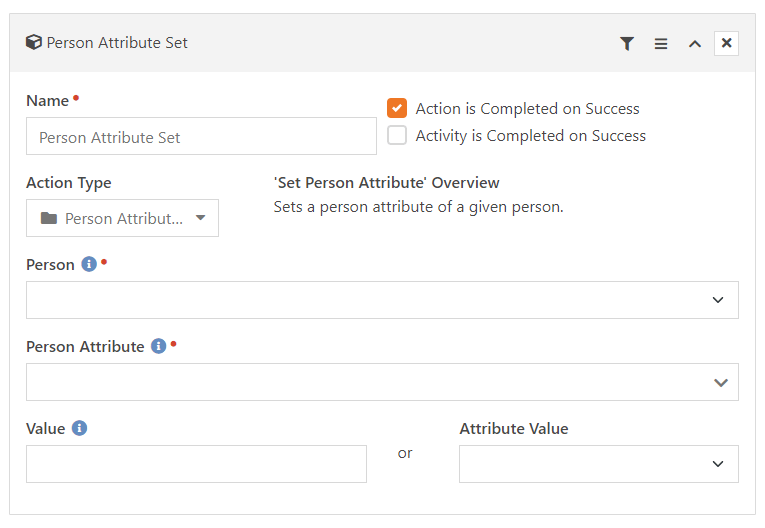Click the Action is Completed on Success label

[x=527, y=108]
